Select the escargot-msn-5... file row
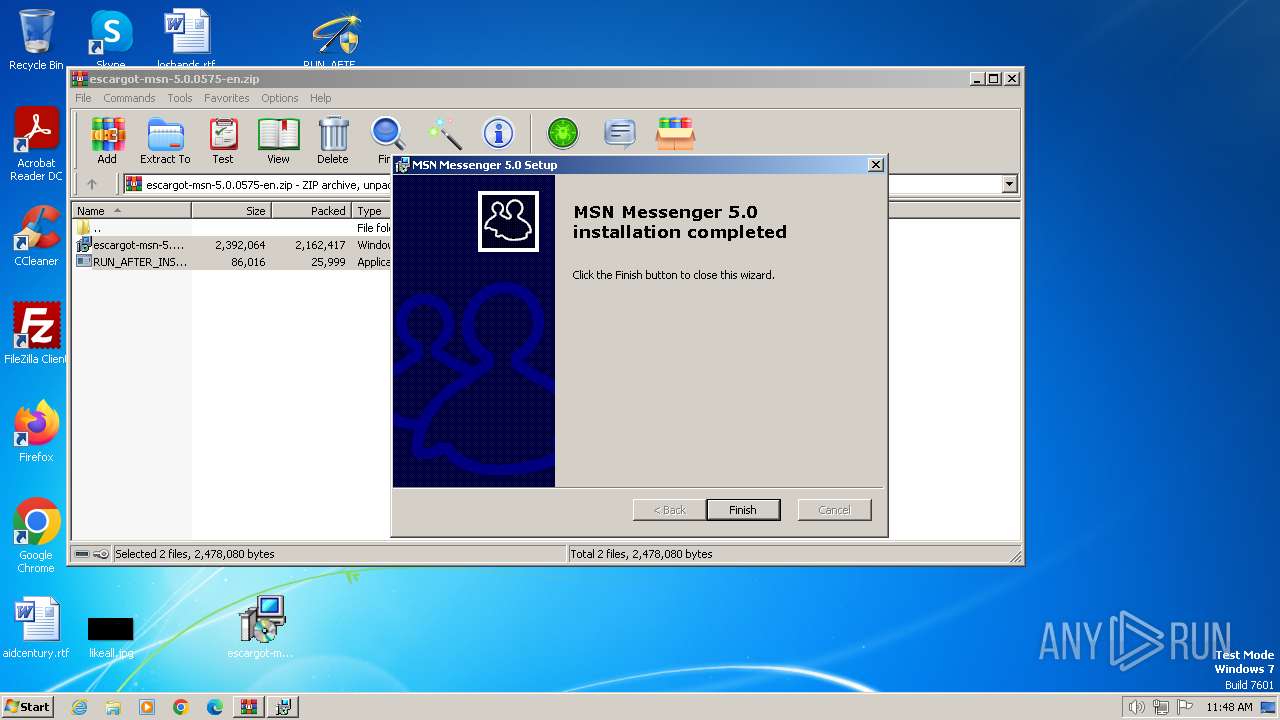 coord(232,245)
